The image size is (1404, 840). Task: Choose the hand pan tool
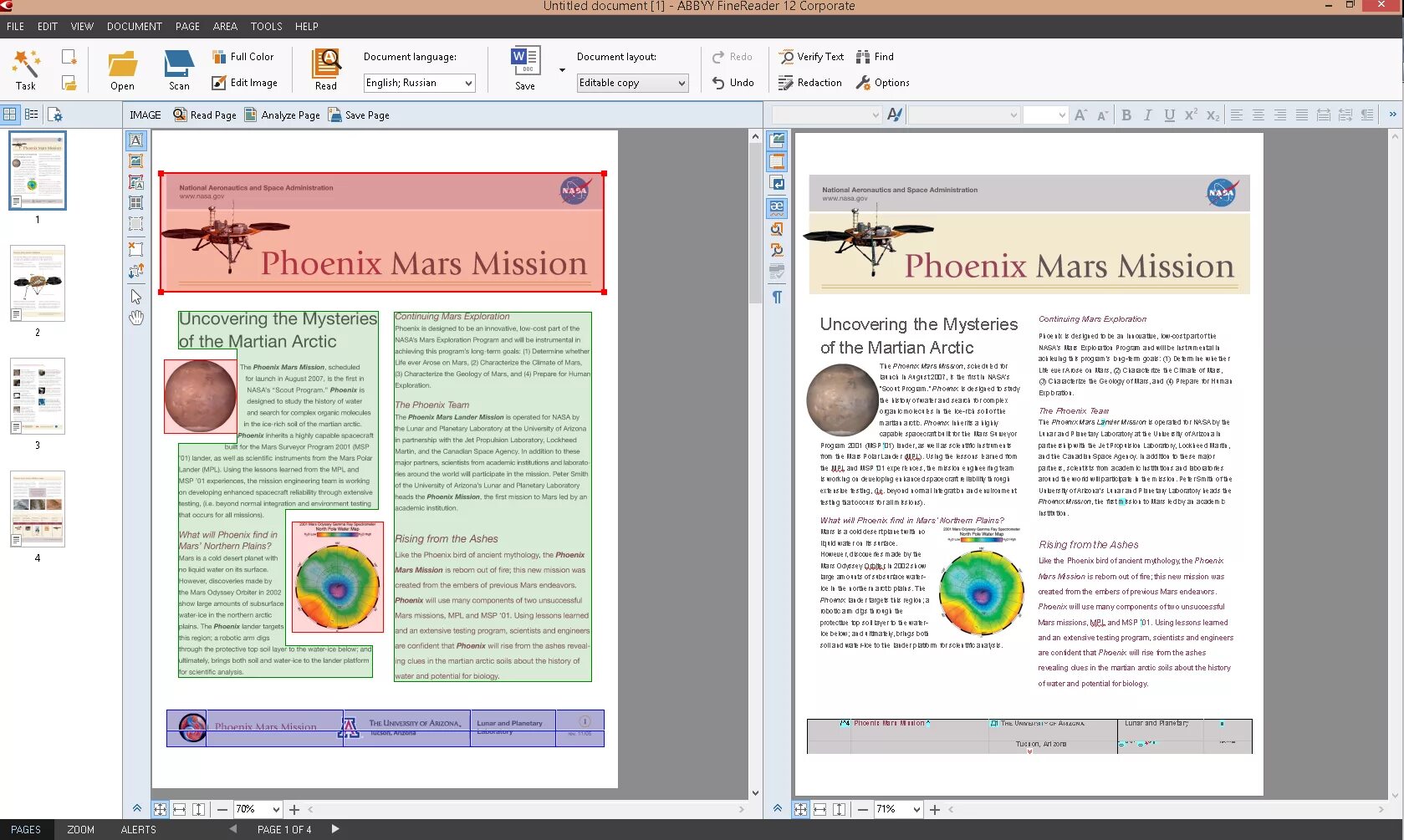(x=135, y=318)
